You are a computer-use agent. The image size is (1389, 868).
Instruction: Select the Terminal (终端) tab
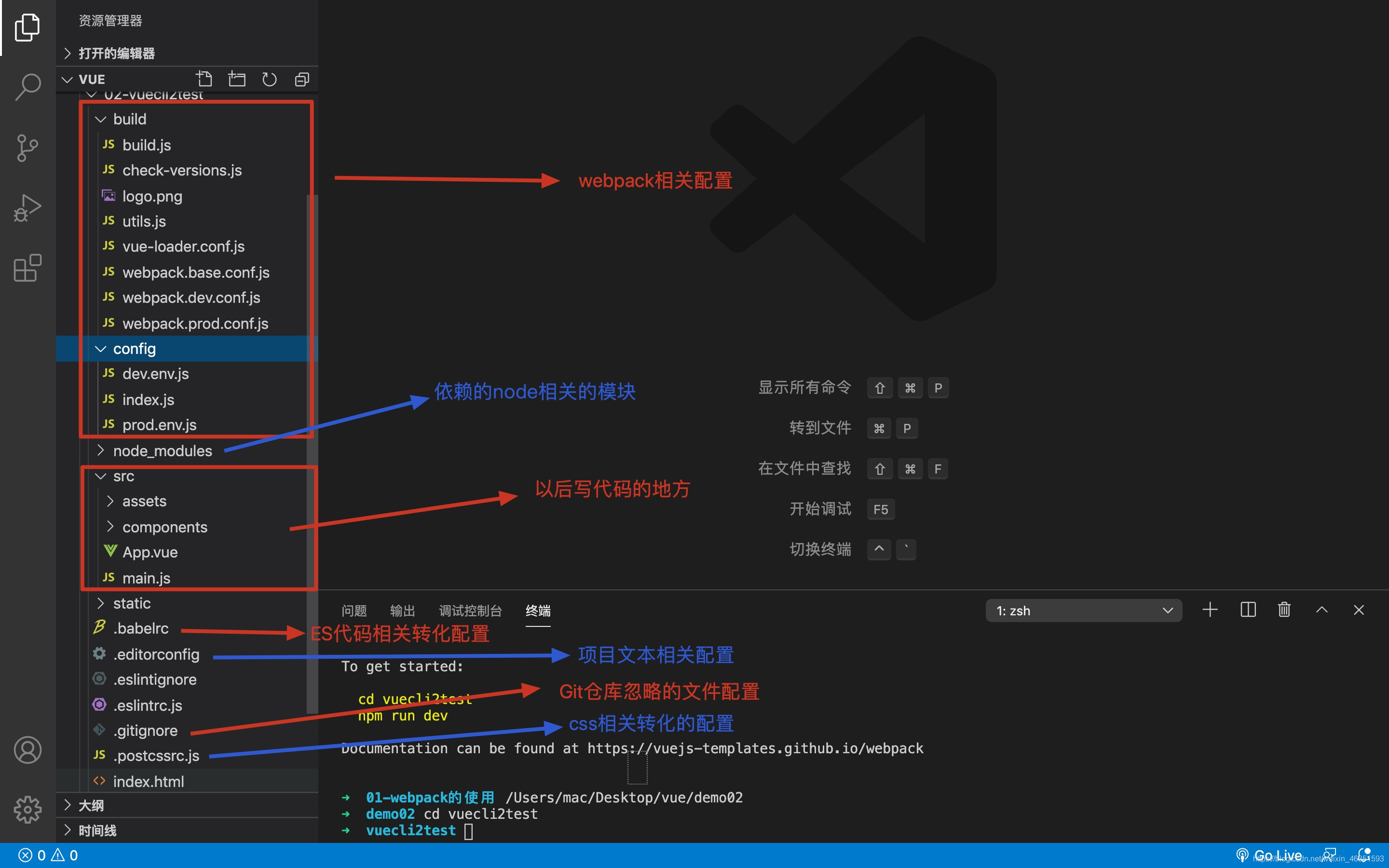[538, 610]
